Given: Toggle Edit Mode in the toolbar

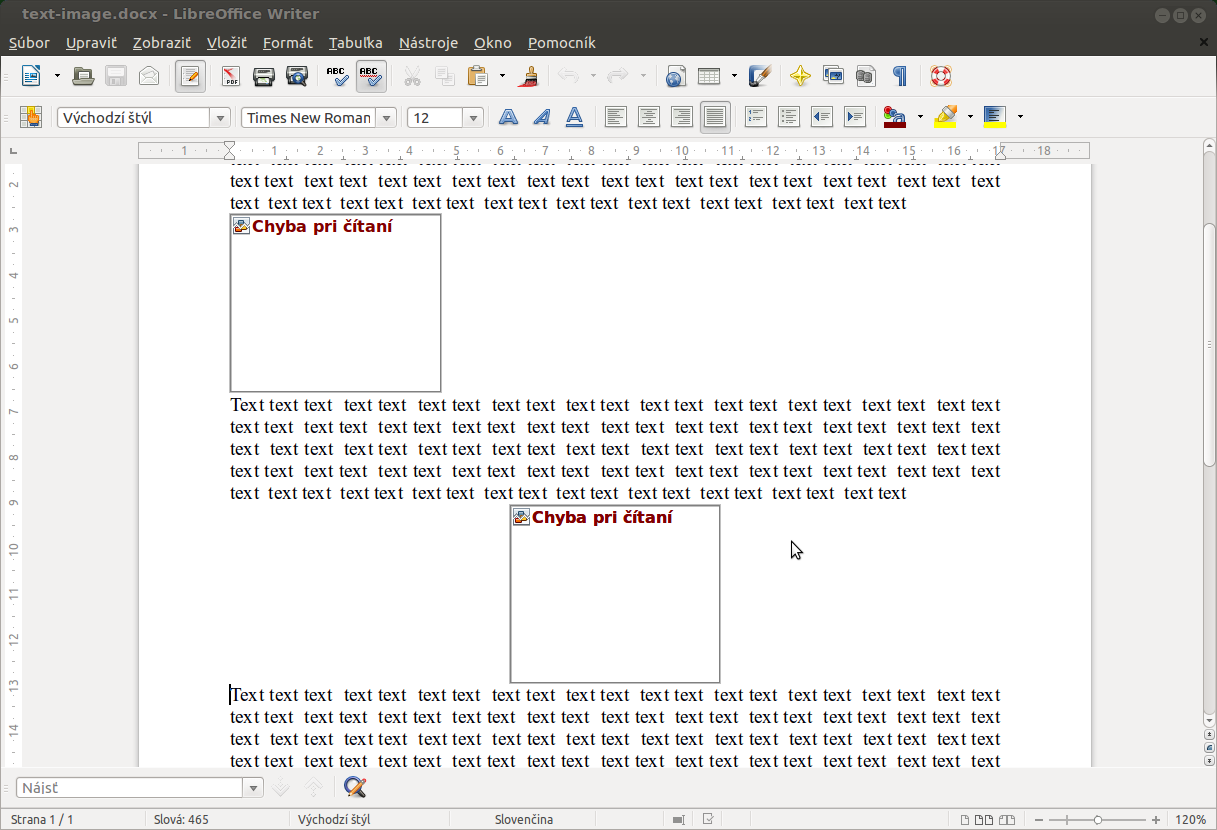Looking at the screenshot, I should point(190,76).
